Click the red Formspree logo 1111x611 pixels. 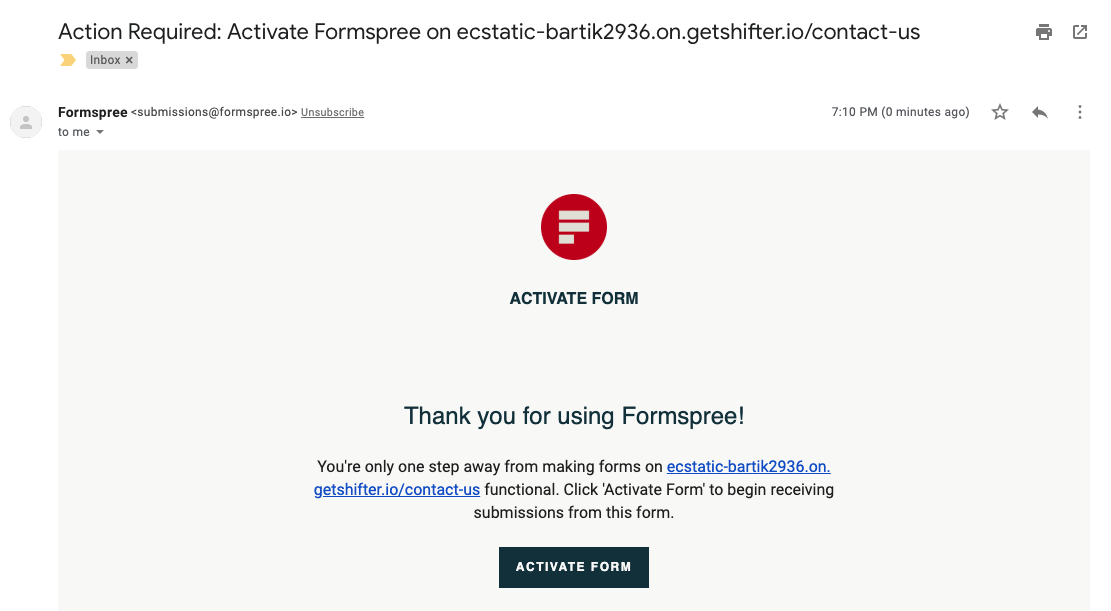pos(574,227)
